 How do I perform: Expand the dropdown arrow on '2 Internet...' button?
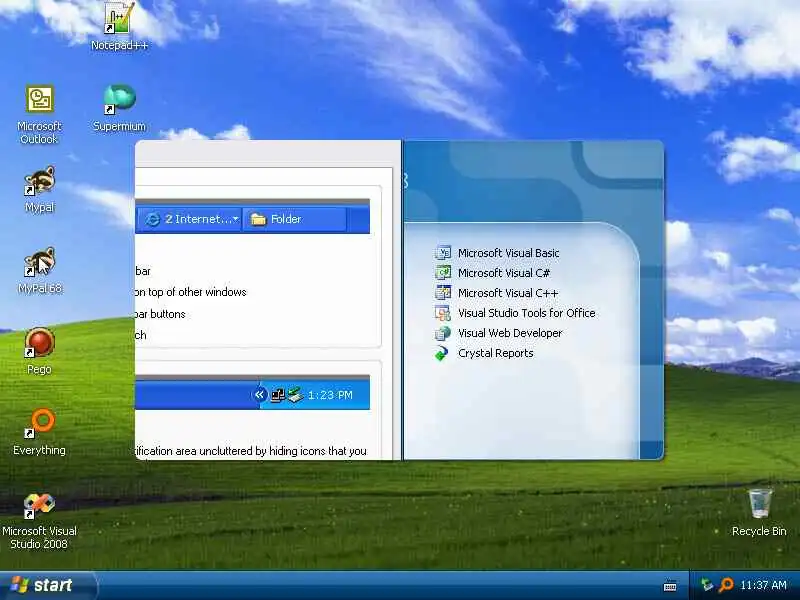pos(235,219)
